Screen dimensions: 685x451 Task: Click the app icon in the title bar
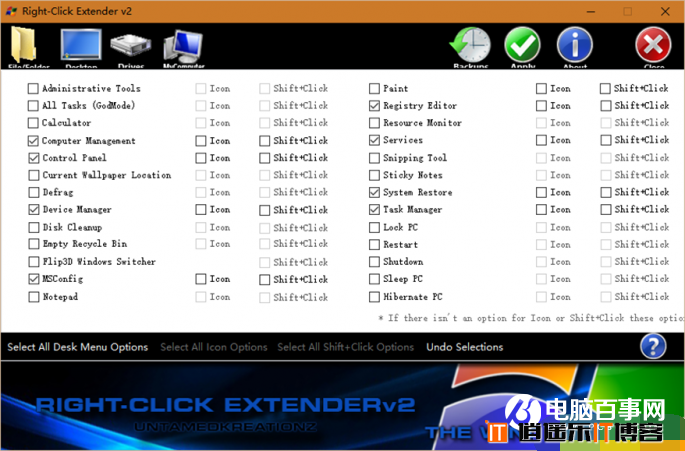point(11,11)
